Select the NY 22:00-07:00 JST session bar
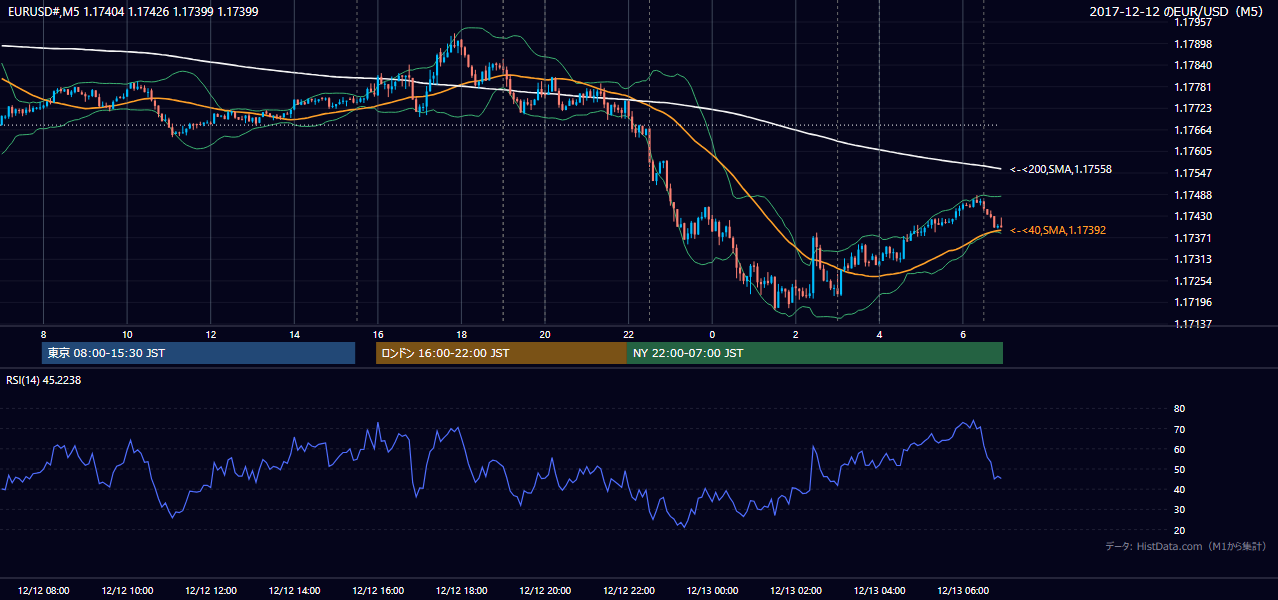The width and height of the screenshot is (1278, 600). click(814, 353)
